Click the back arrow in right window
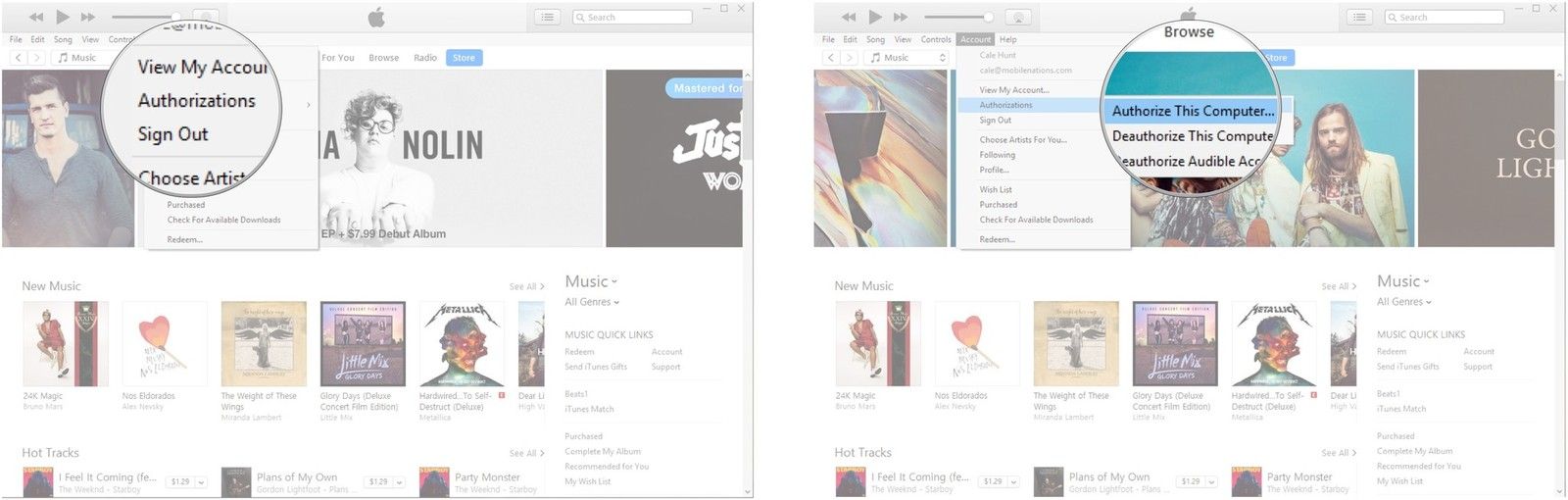Viewport: 1568px width, 500px height. pos(831,58)
